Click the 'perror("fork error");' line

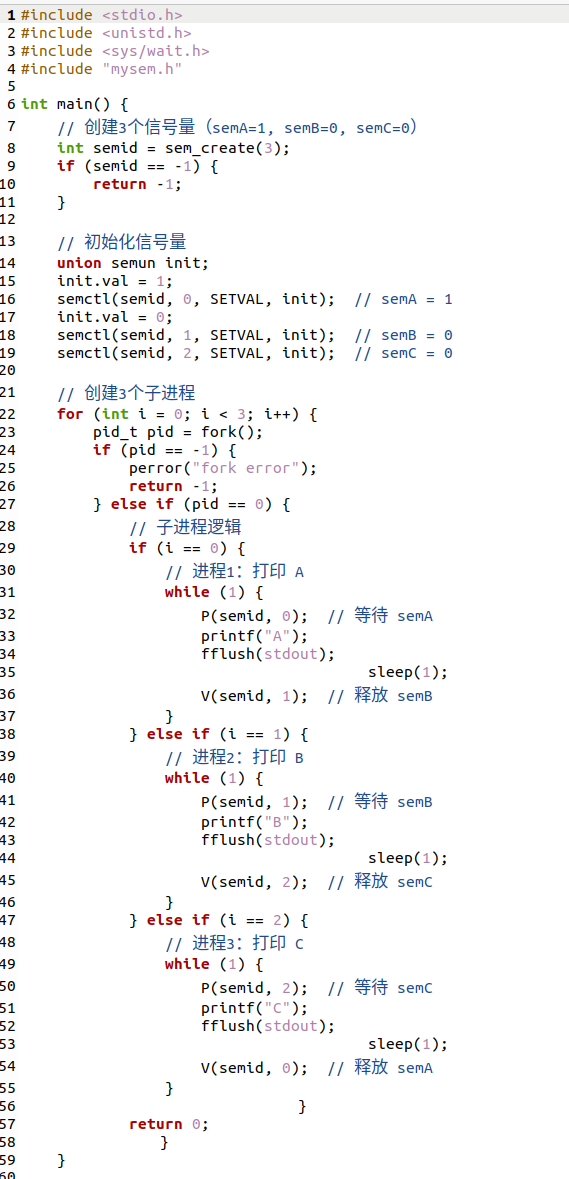tap(223, 468)
